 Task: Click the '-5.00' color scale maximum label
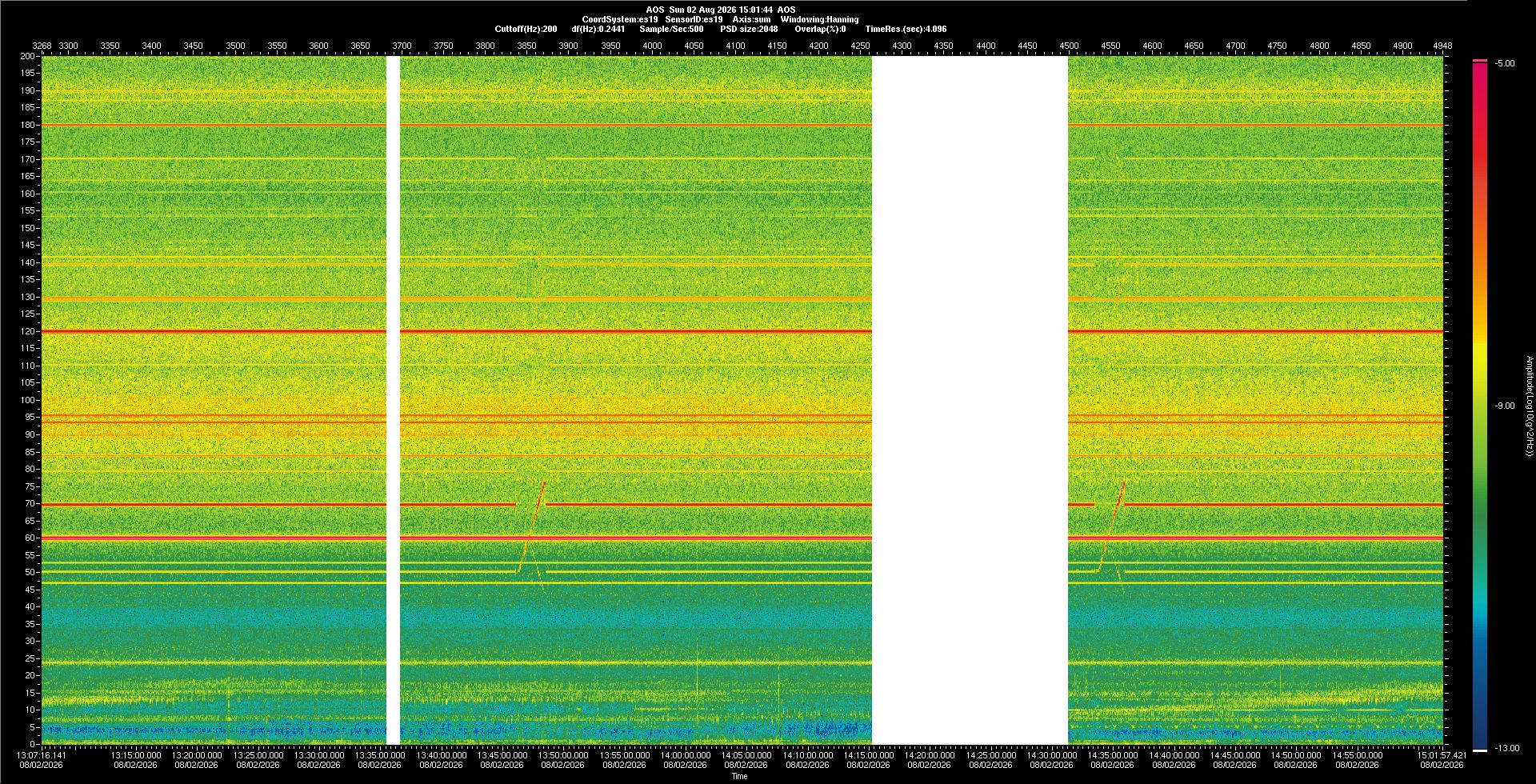tap(1505, 64)
